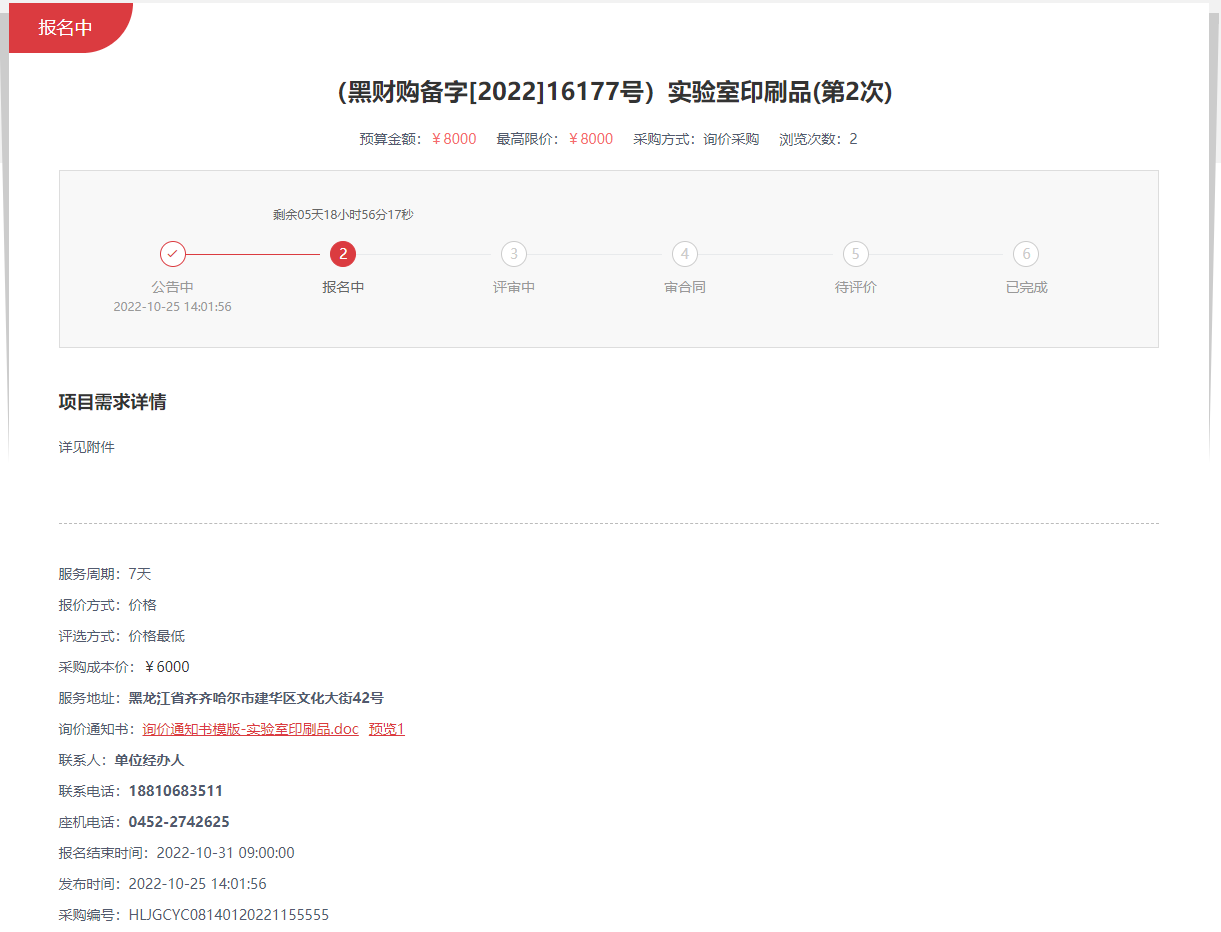The image size is (1221, 932).
Task: Click the 公告中 stage label text
Action: click(x=174, y=286)
